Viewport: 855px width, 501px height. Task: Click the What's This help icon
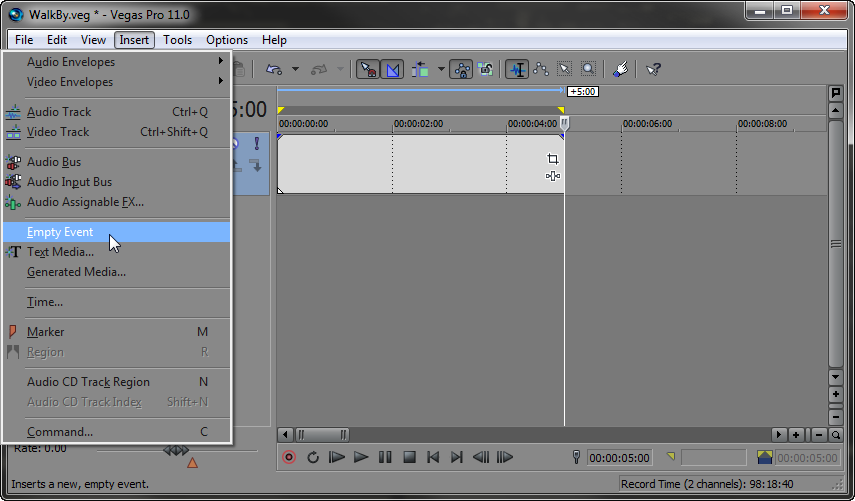(653, 69)
